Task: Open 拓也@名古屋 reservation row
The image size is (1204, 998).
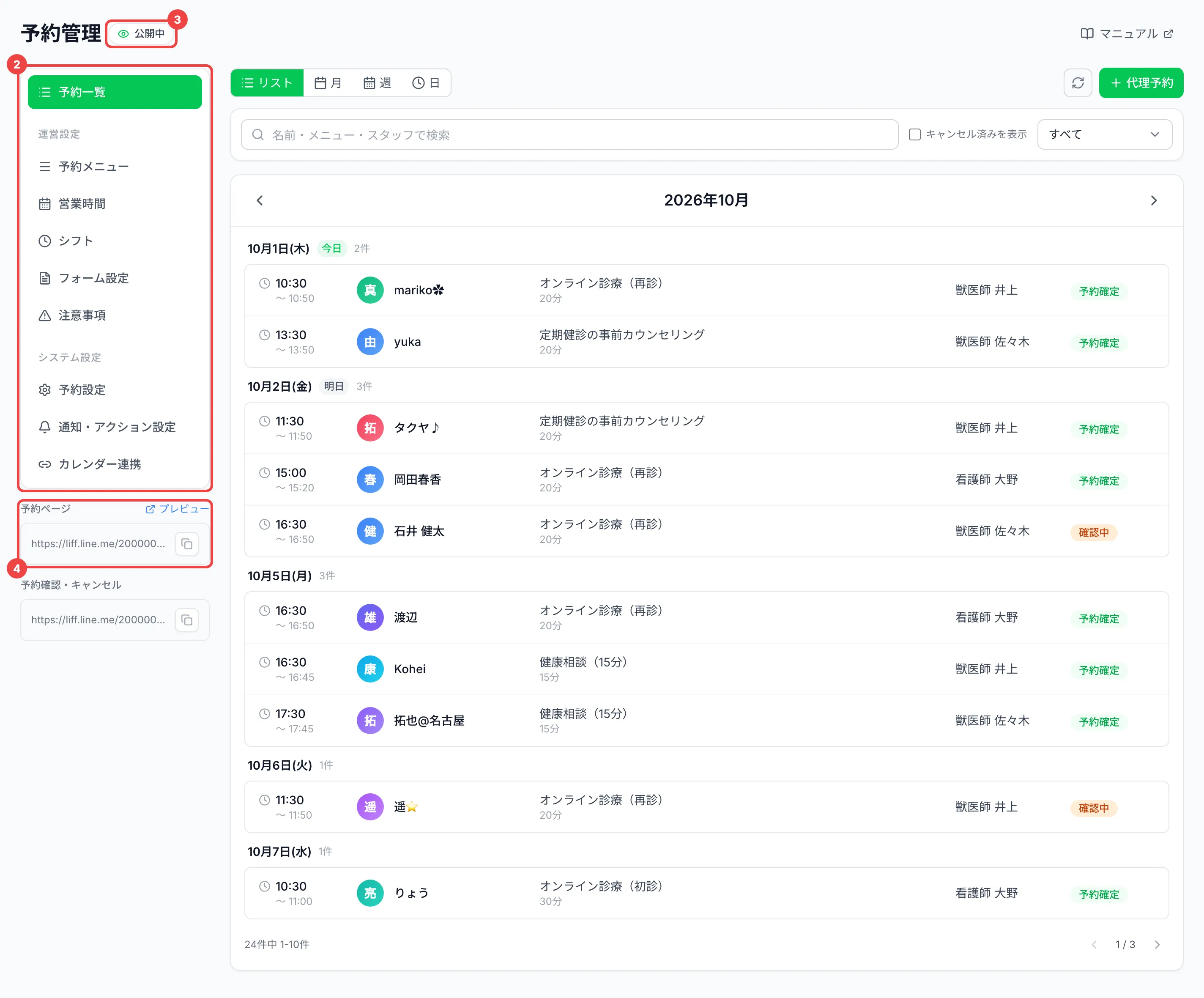Action: (706, 721)
